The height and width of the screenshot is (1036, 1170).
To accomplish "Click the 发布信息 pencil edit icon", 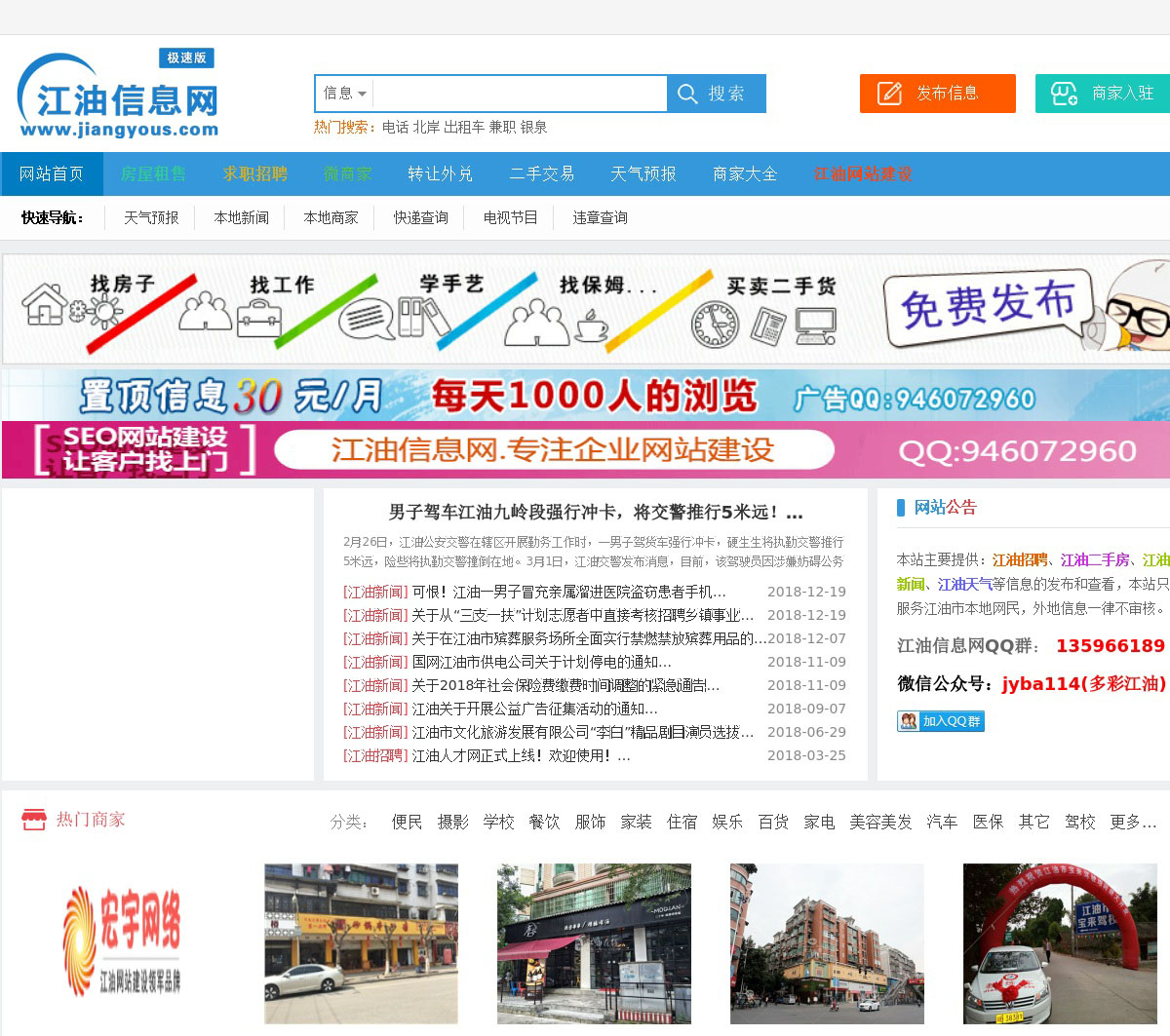I will pyautogui.click(x=889, y=94).
